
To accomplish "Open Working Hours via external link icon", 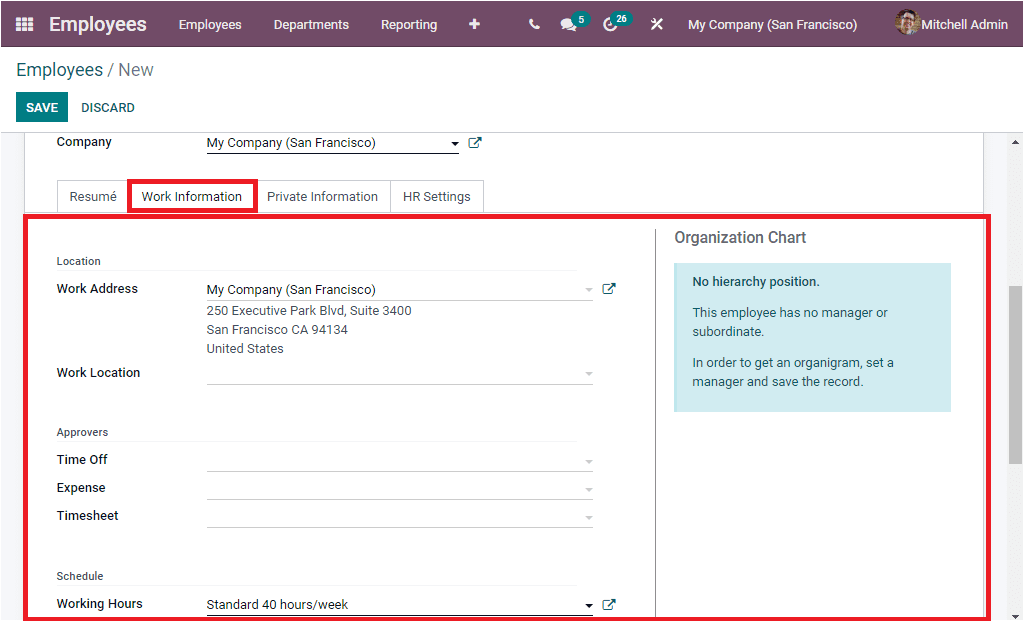I will (x=609, y=604).
